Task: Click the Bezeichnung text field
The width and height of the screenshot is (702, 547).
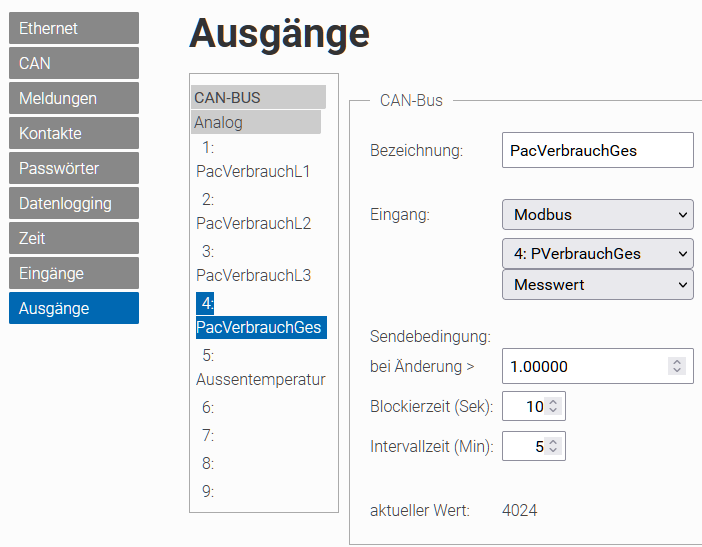Action: click(598, 150)
